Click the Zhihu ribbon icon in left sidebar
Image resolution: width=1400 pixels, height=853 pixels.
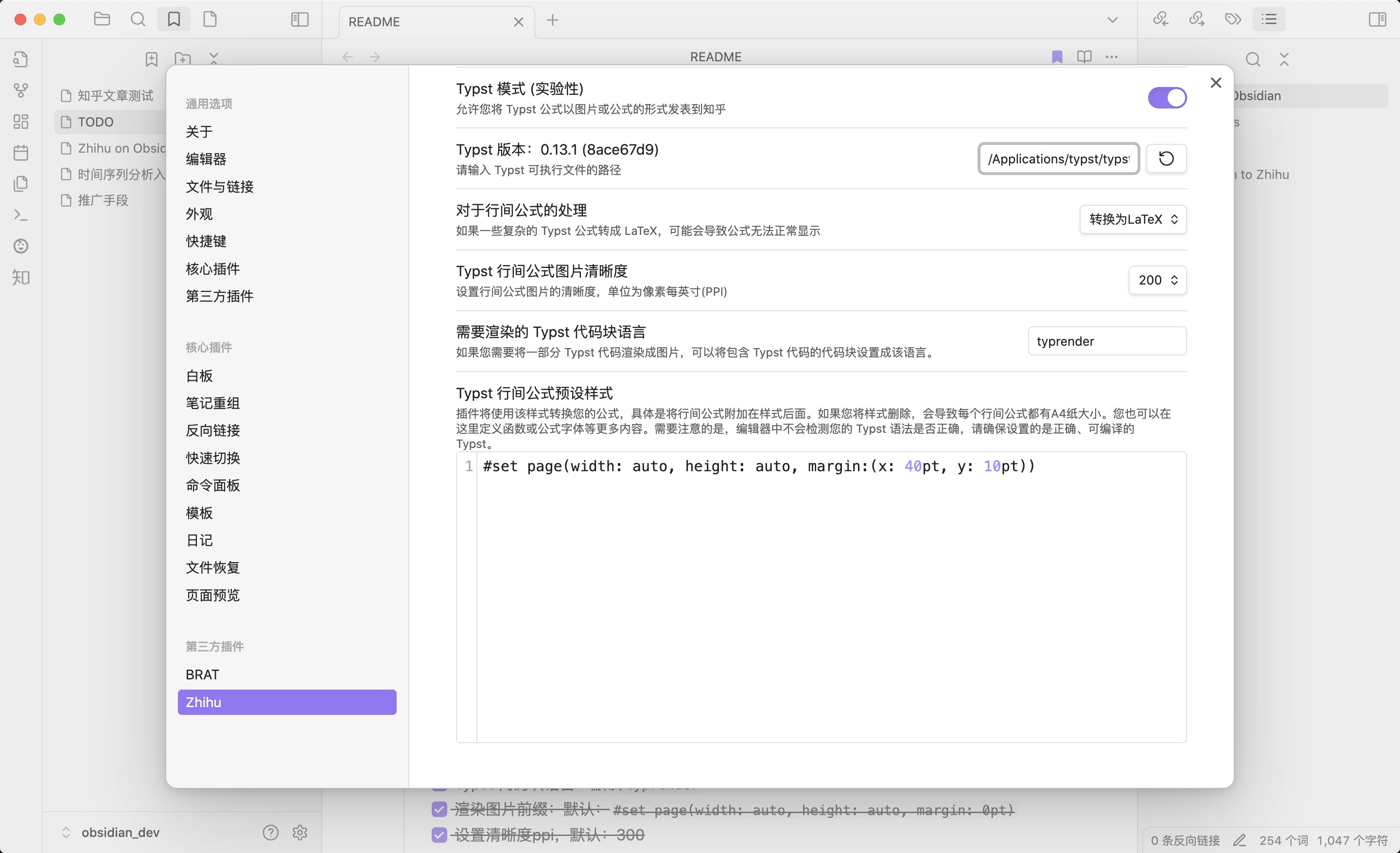click(x=21, y=277)
